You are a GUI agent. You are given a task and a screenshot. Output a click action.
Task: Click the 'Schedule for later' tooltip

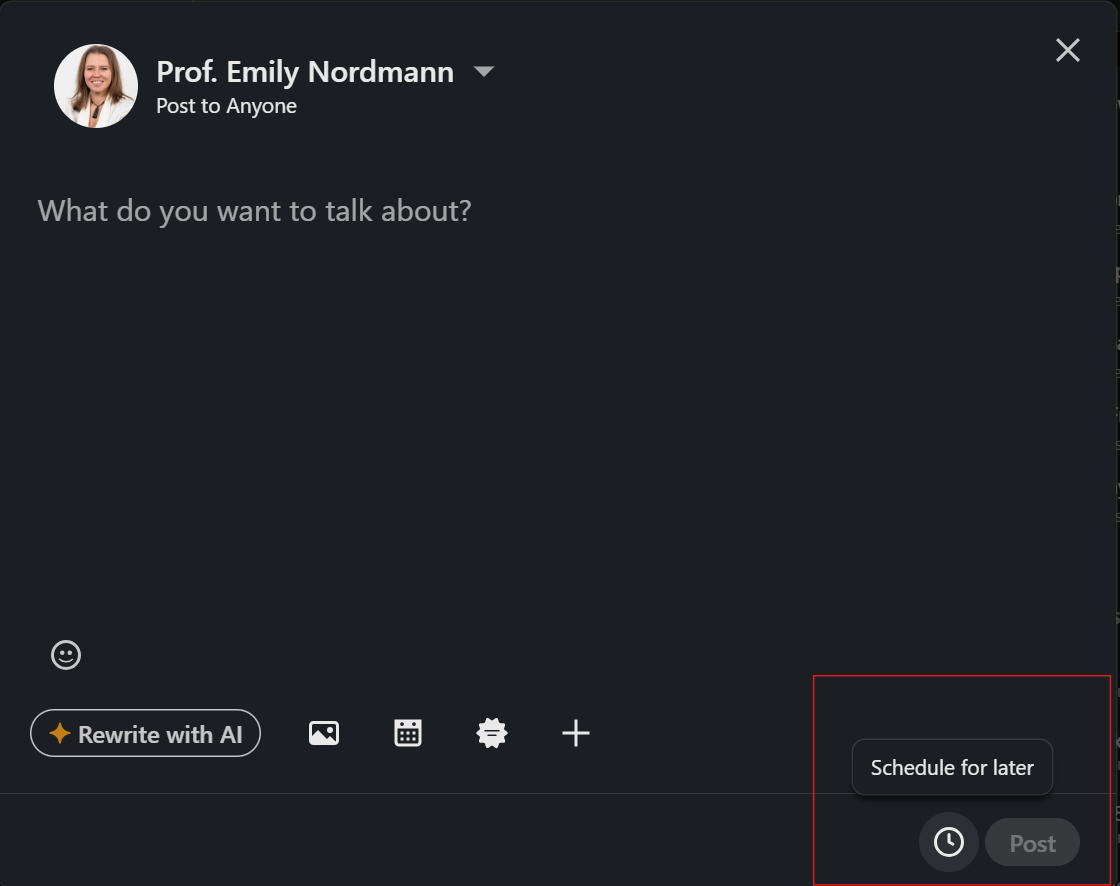(x=952, y=768)
